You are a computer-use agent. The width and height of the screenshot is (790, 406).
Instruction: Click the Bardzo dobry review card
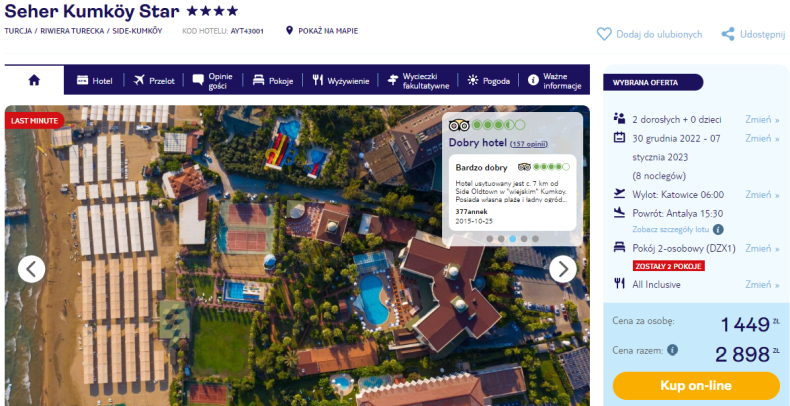[512, 192]
